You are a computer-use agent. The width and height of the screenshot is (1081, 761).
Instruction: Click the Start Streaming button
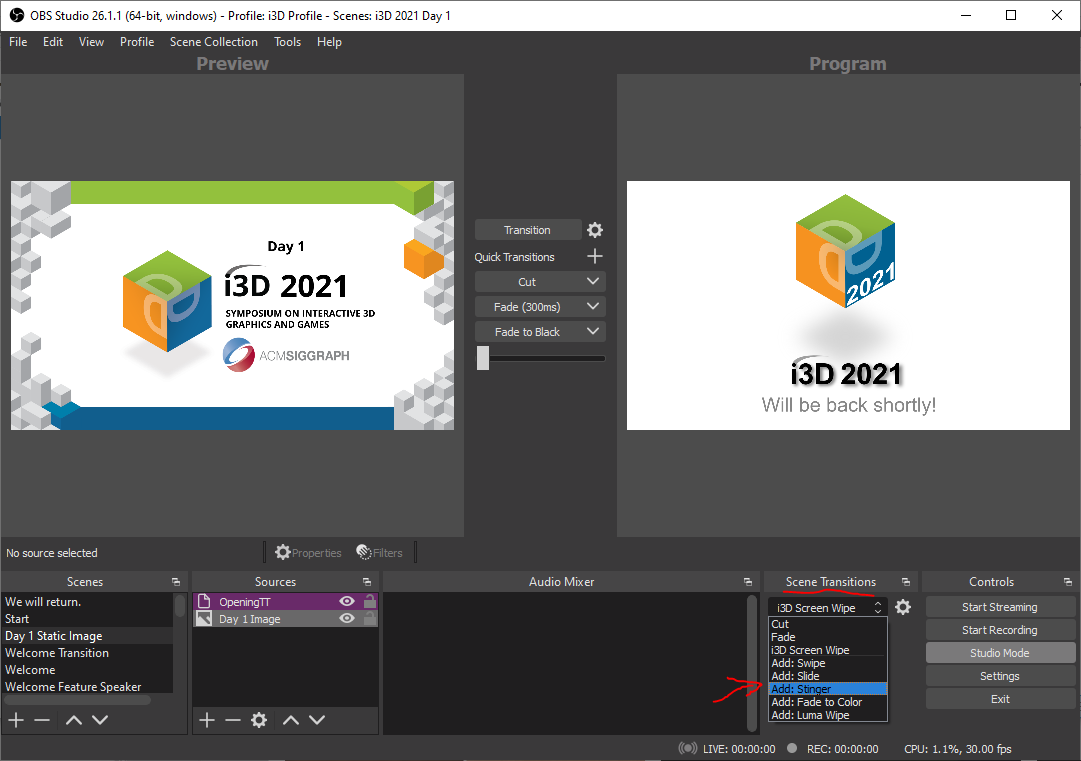tap(1000, 606)
